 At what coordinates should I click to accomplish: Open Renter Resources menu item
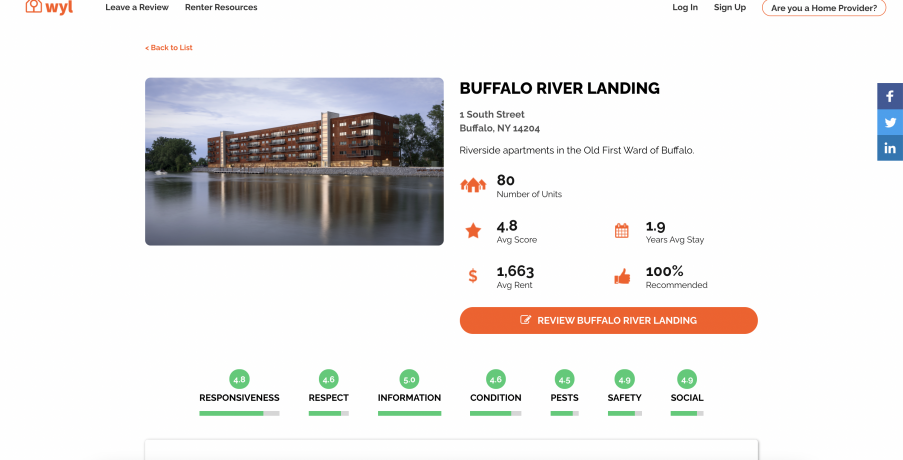[x=221, y=8]
